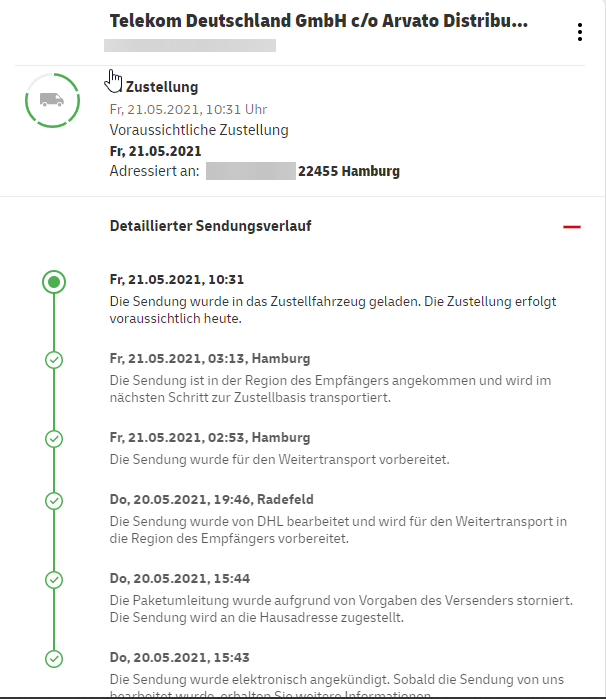The height and width of the screenshot is (699, 606).
Task: Select the active green marker at 10:31
Action: coord(54,282)
